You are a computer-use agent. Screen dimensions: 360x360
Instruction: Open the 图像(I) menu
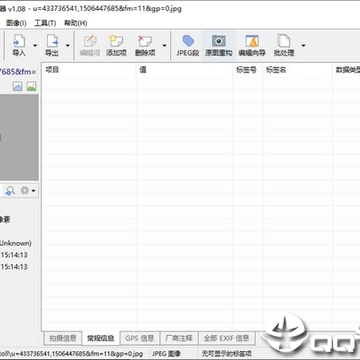tap(16, 23)
